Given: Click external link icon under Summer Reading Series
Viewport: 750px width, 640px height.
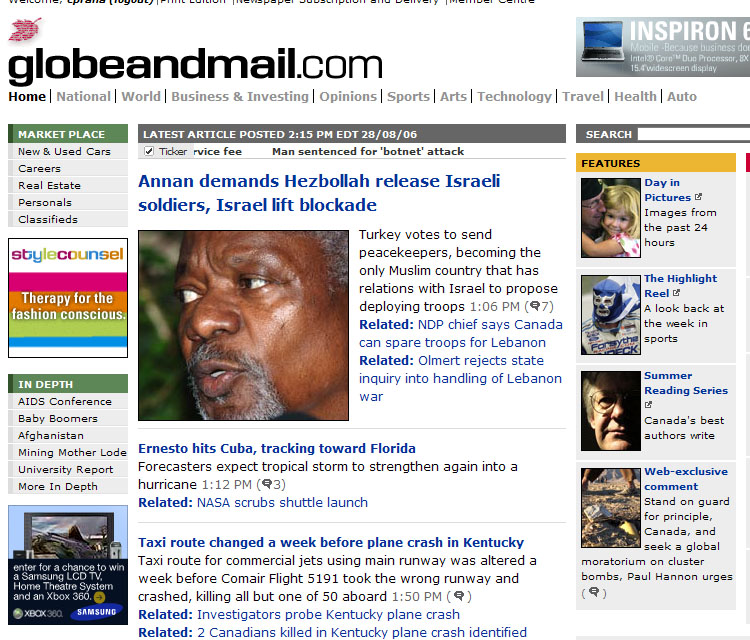Looking at the screenshot, I should coord(648,405).
